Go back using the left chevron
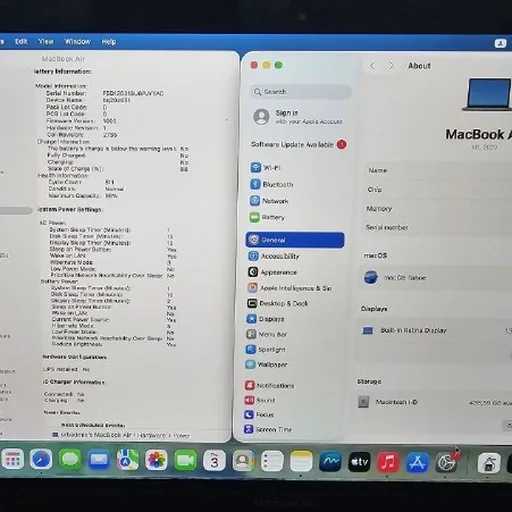This screenshot has height=512, width=512. tap(372, 66)
